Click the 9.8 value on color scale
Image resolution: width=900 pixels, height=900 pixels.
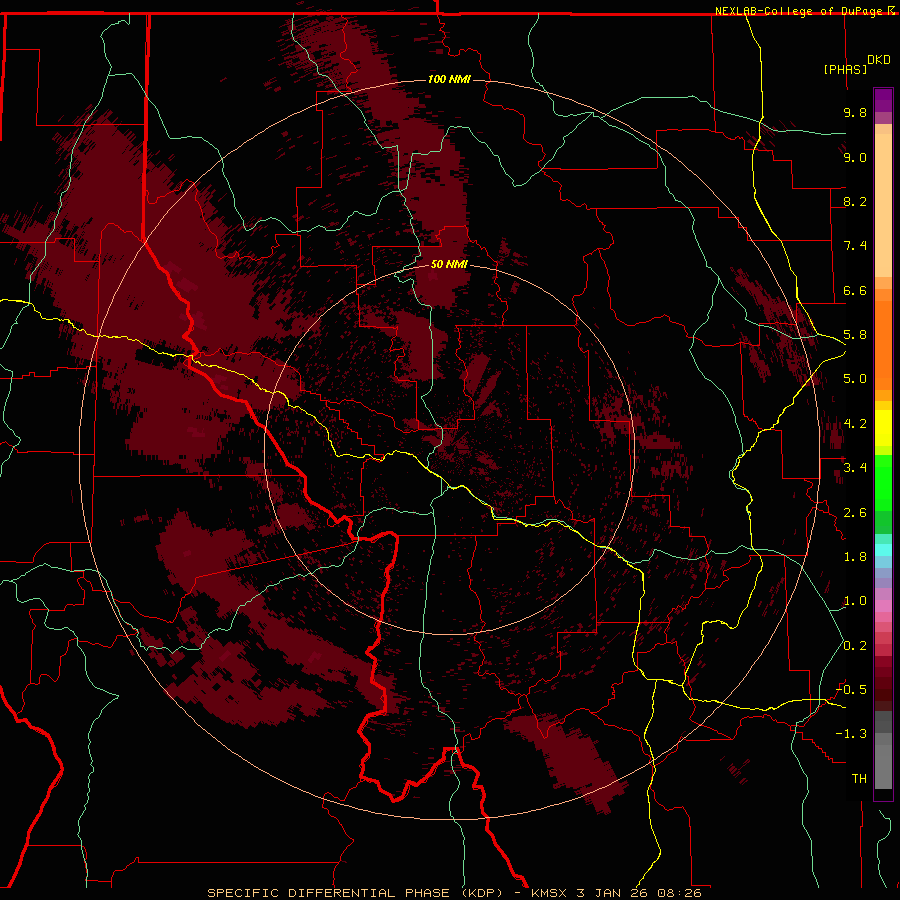tap(855, 112)
